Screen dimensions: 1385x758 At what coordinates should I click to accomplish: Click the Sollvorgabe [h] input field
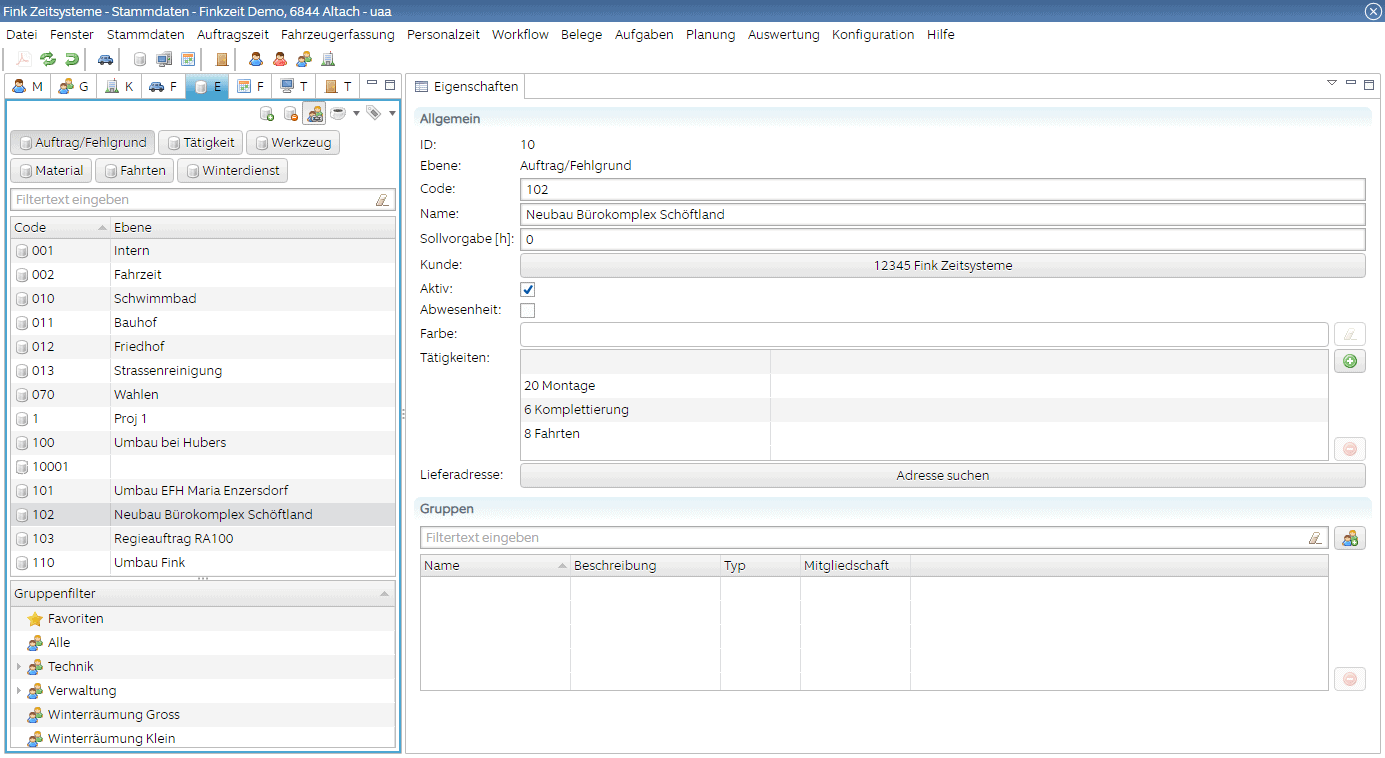pos(942,240)
